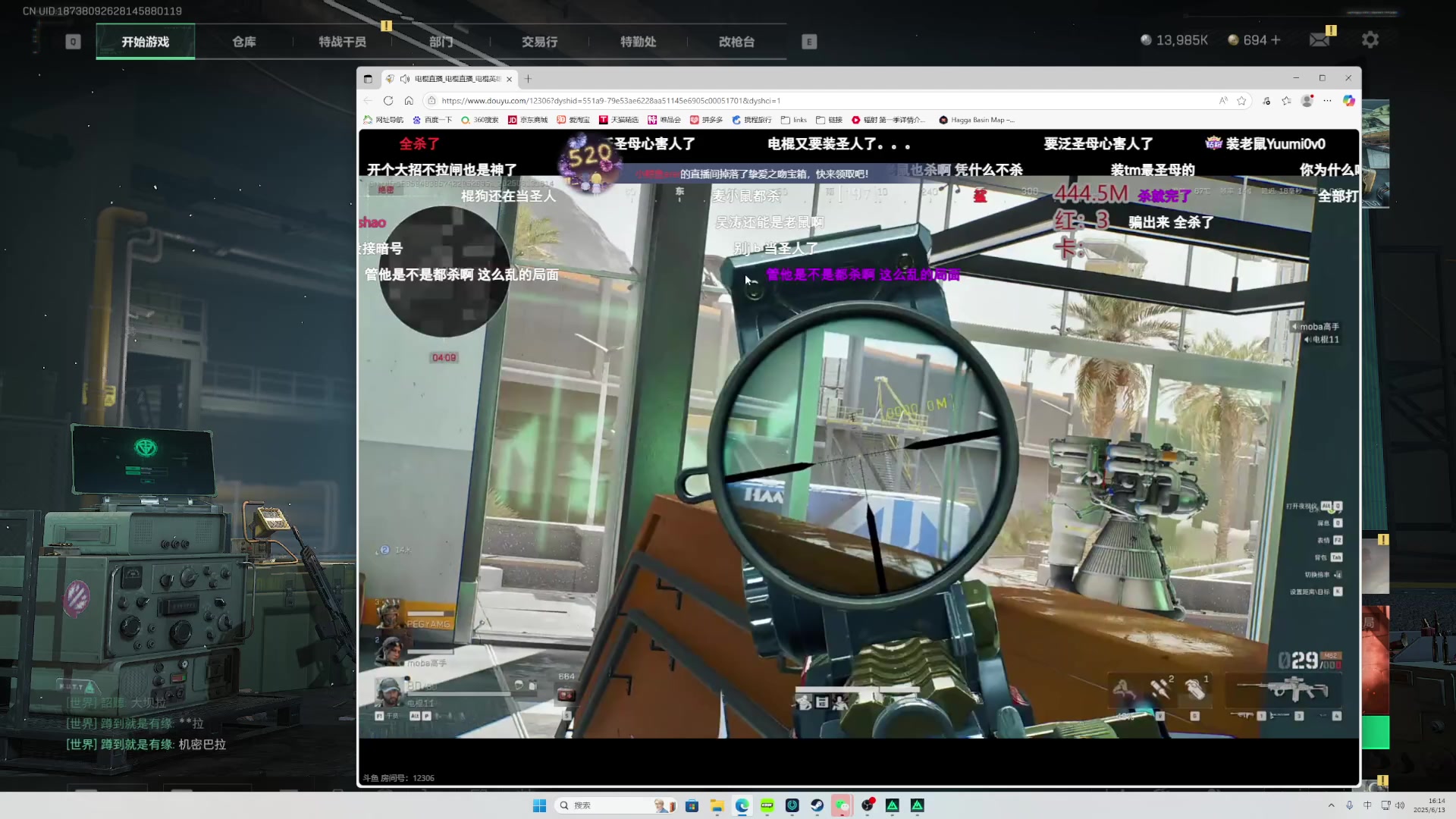
Task: Refresh the Douyu page
Action: pos(388,100)
